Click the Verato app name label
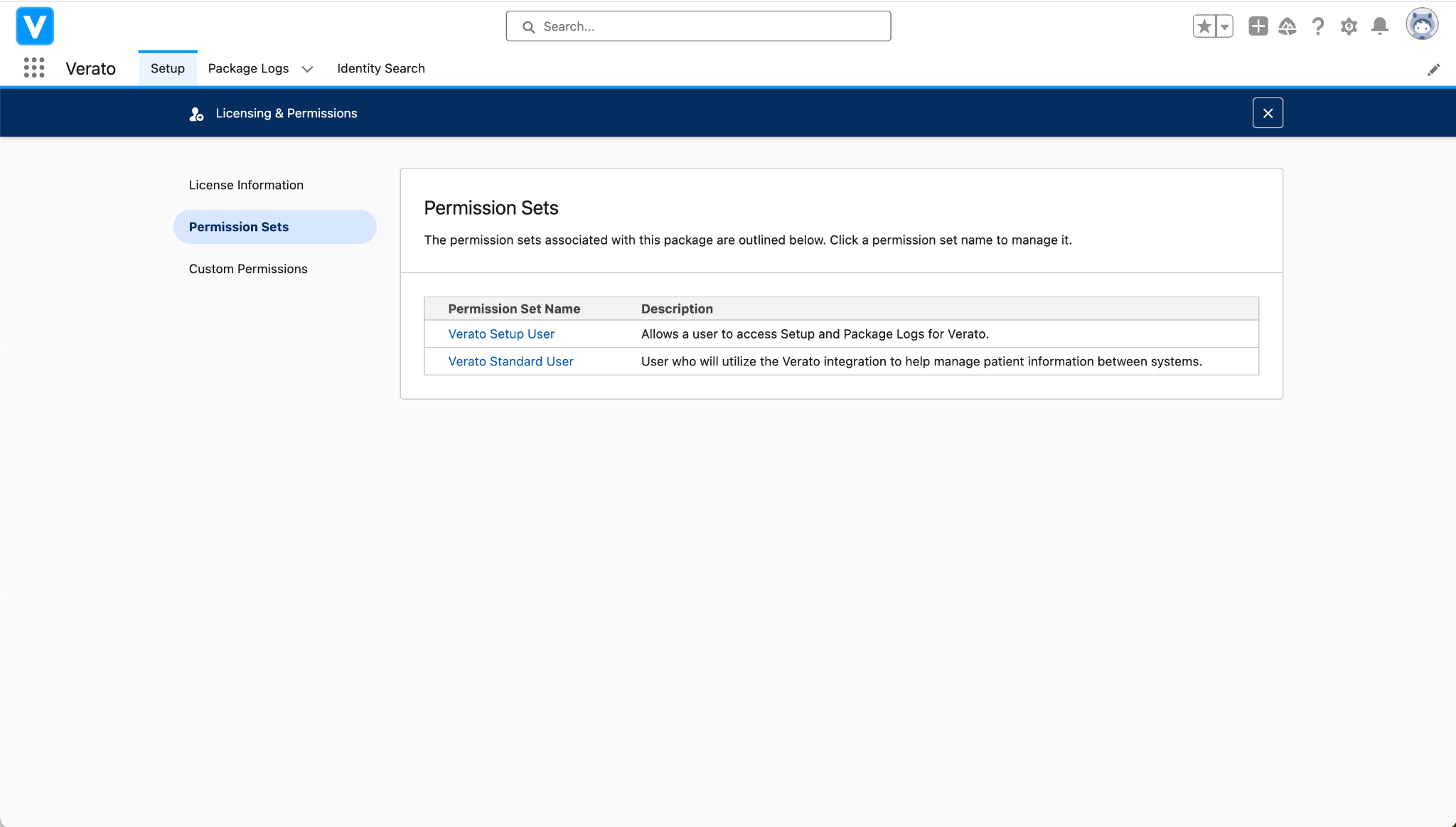Screen dimensions: 1456x827 (90, 68)
